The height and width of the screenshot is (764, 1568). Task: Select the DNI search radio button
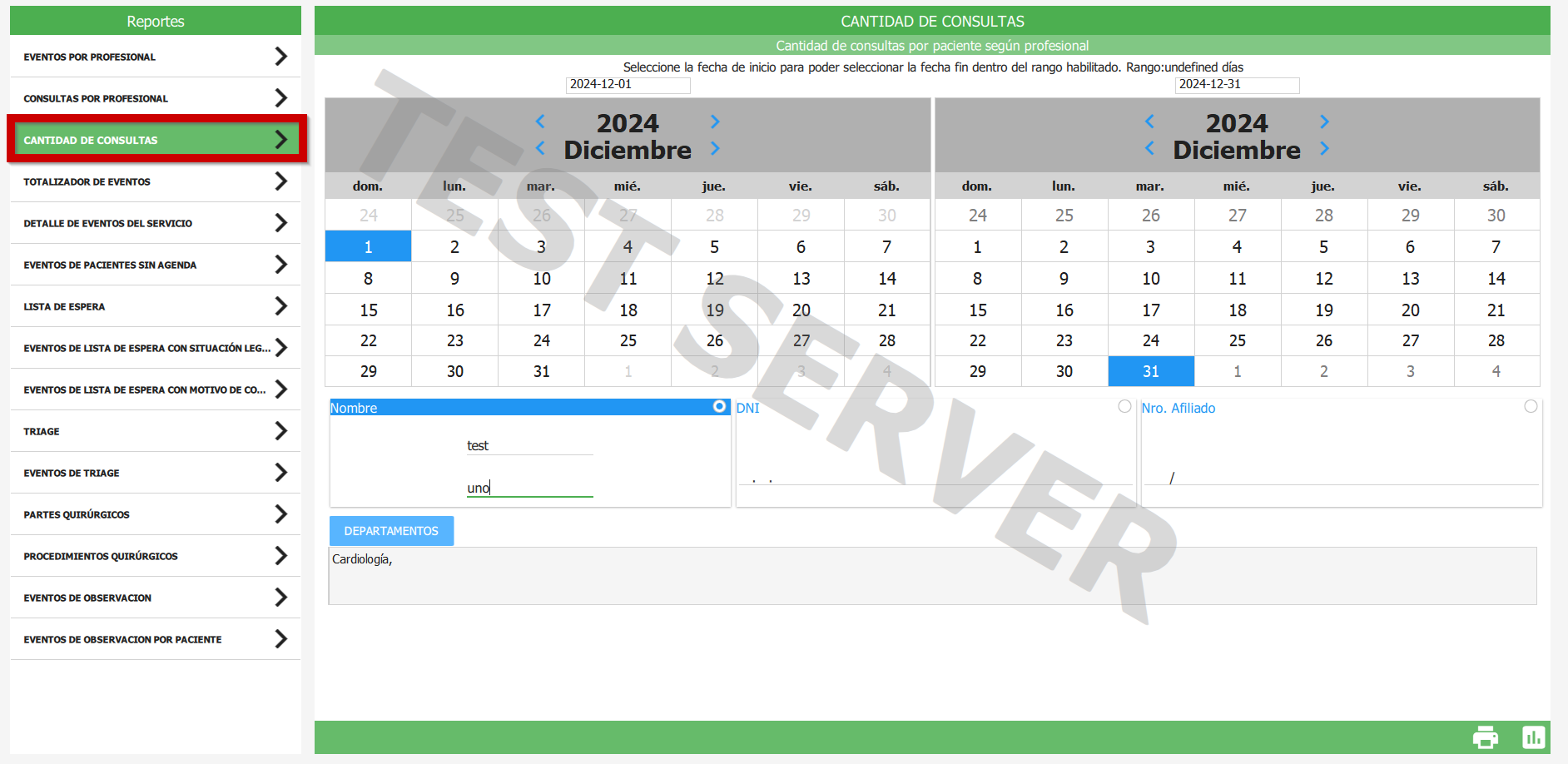point(1124,406)
